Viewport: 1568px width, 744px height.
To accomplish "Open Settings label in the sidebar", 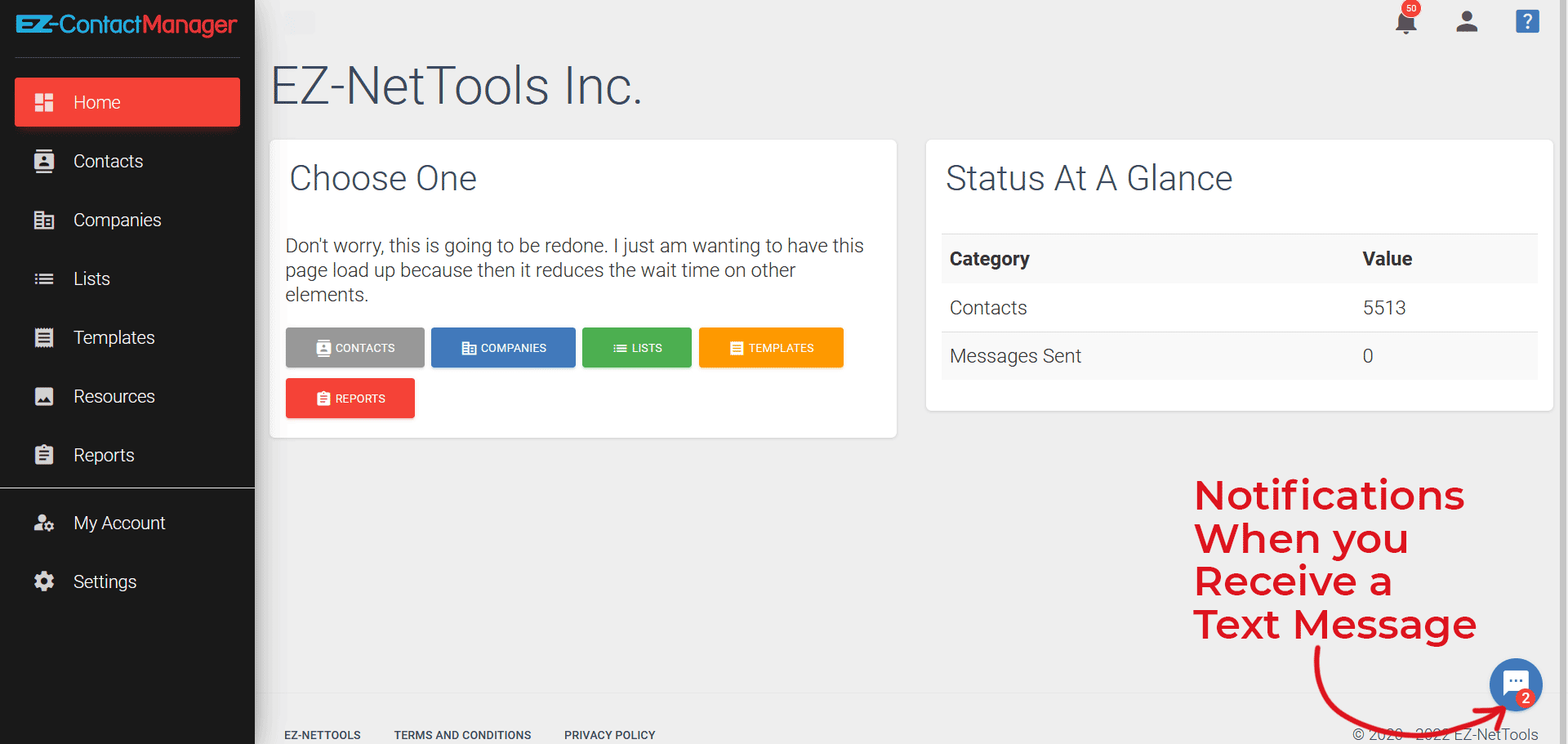I will tap(105, 581).
